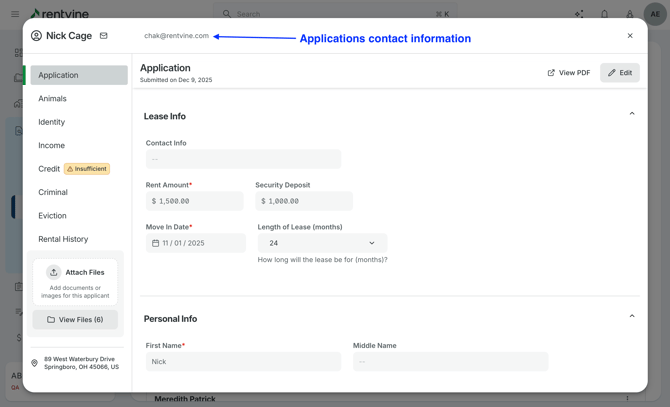
Task: Select the Criminal section
Action: 53,192
